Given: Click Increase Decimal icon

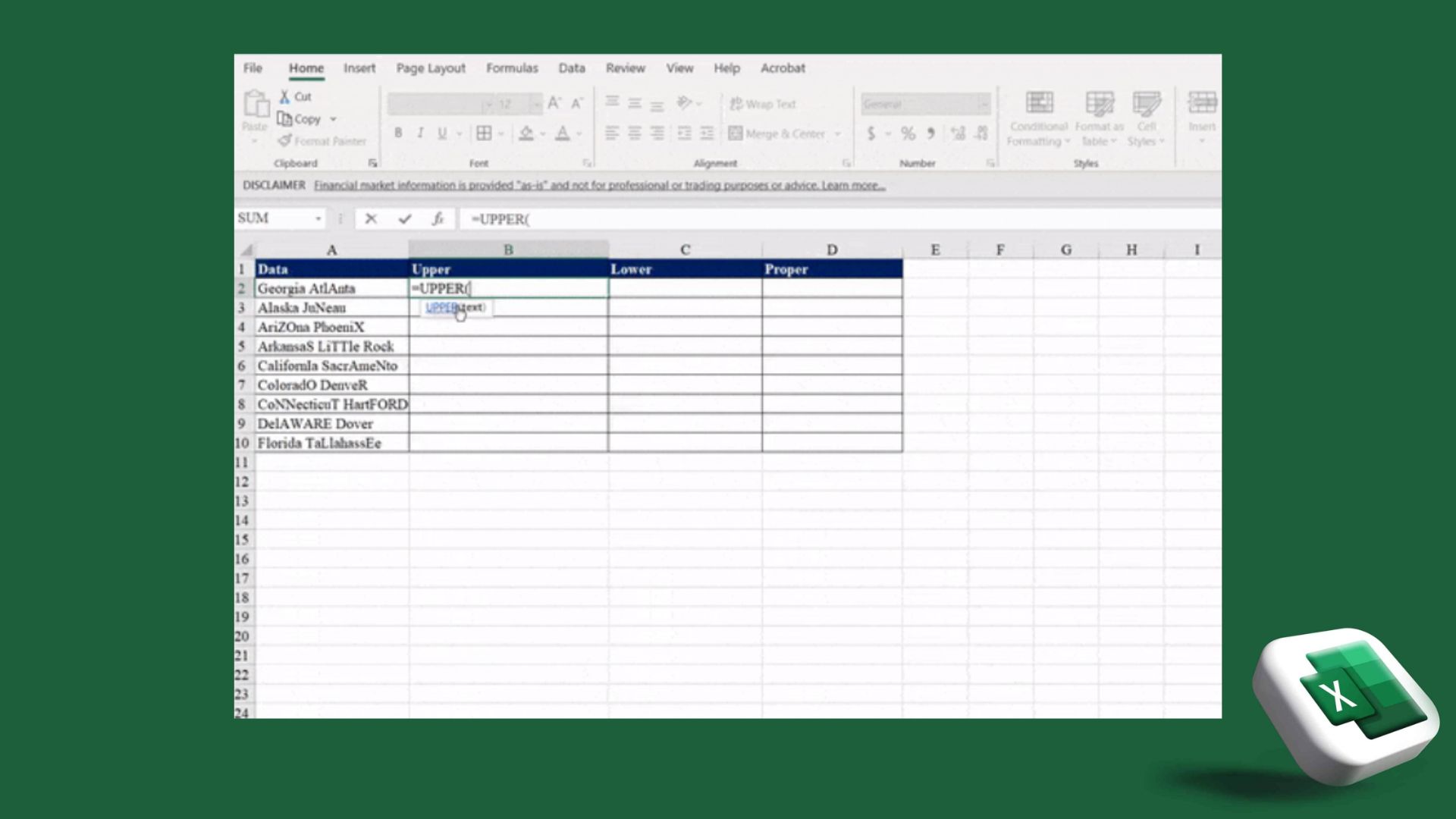Looking at the screenshot, I should [958, 133].
